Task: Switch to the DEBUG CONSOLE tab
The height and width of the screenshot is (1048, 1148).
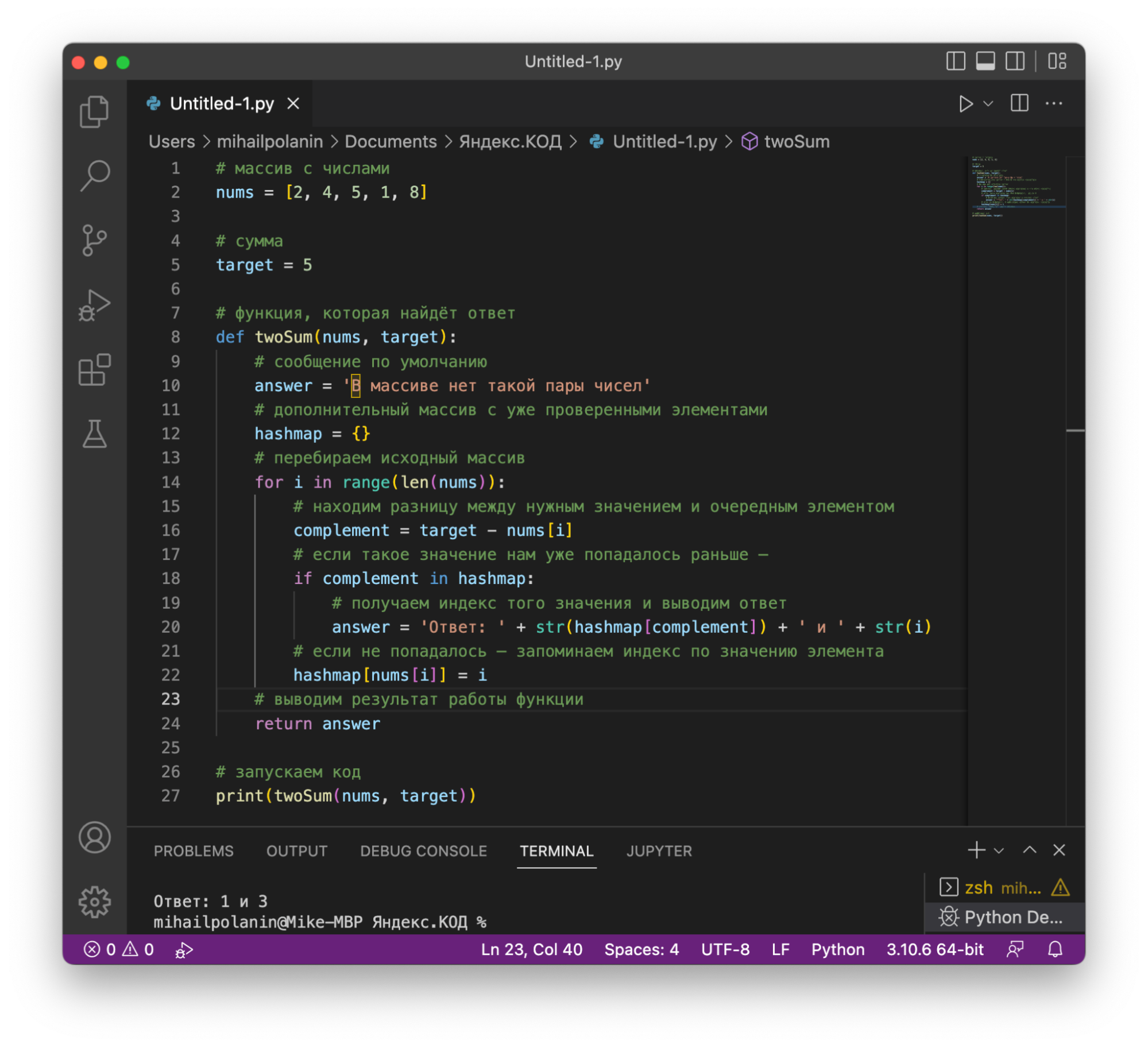Action: (423, 851)
